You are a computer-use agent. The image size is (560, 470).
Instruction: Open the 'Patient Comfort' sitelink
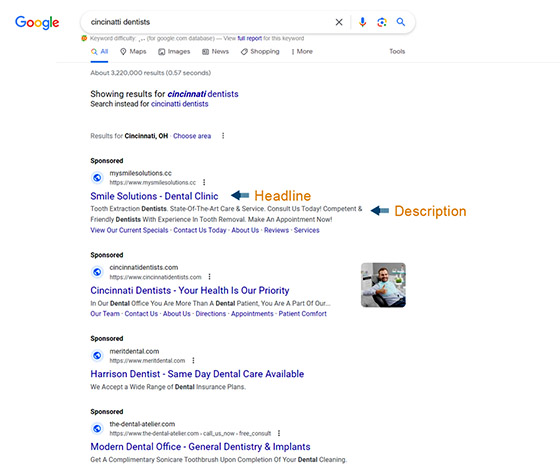tap(302, 314)
